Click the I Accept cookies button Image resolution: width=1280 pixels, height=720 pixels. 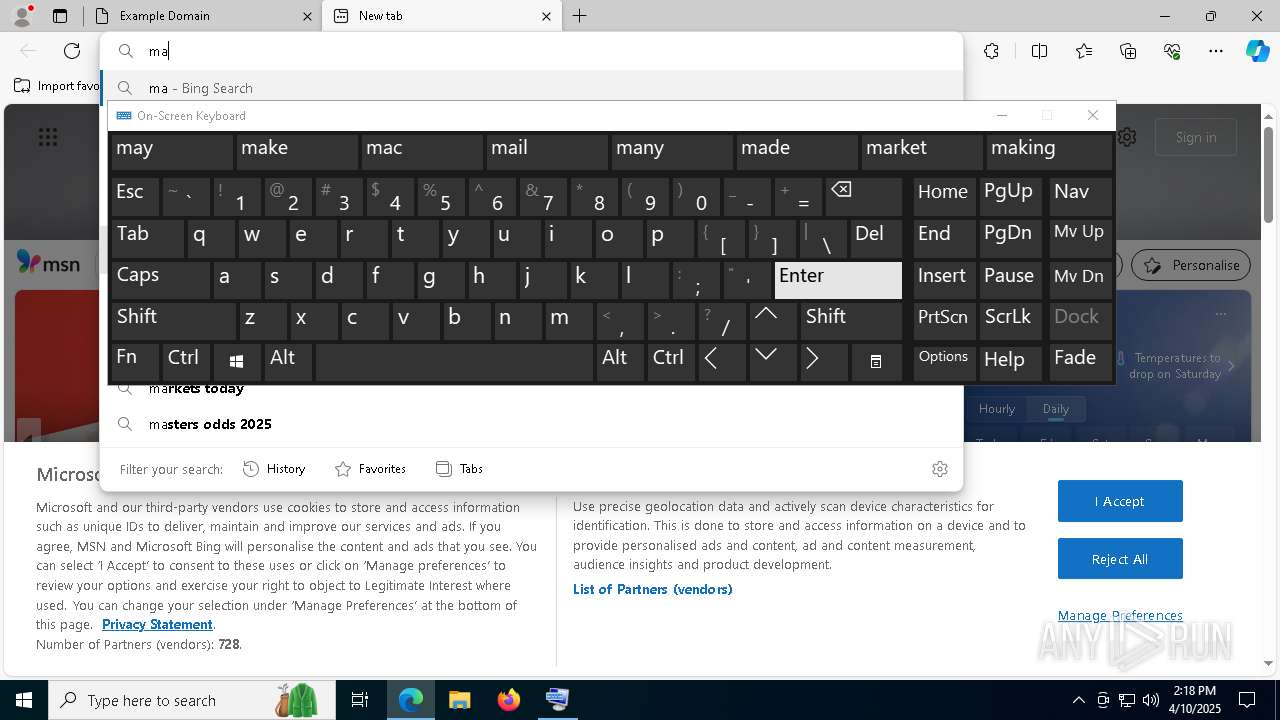[1120, 501]
